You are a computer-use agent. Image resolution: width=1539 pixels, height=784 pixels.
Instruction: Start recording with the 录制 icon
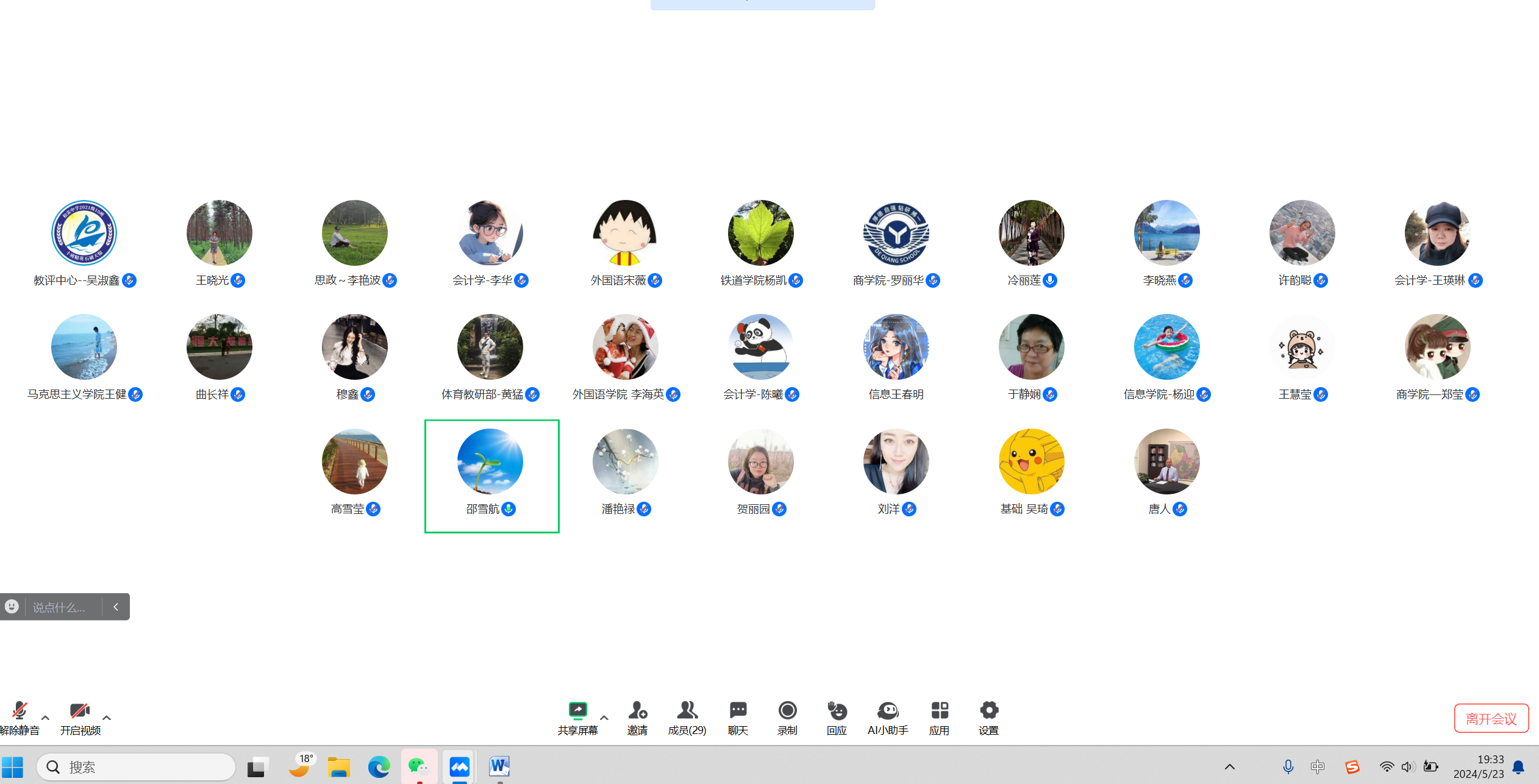pyautogui.click(x=787, y=711)
